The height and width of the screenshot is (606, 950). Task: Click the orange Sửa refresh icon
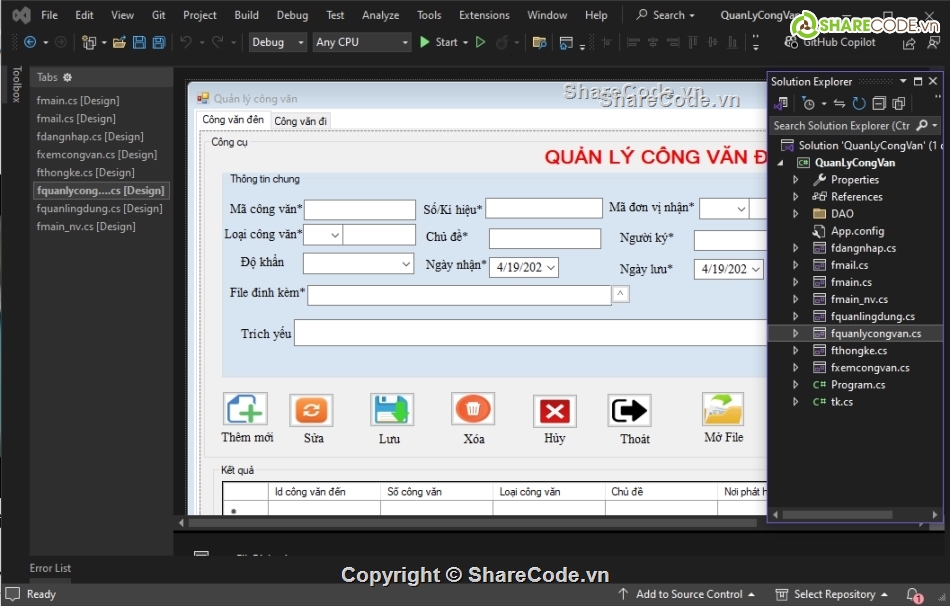click(311, 410)
